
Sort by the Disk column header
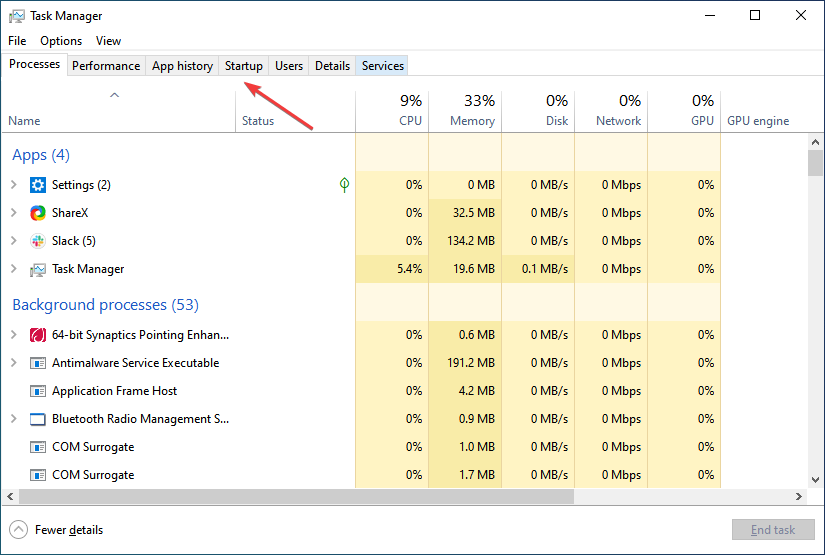coord(538,111)
